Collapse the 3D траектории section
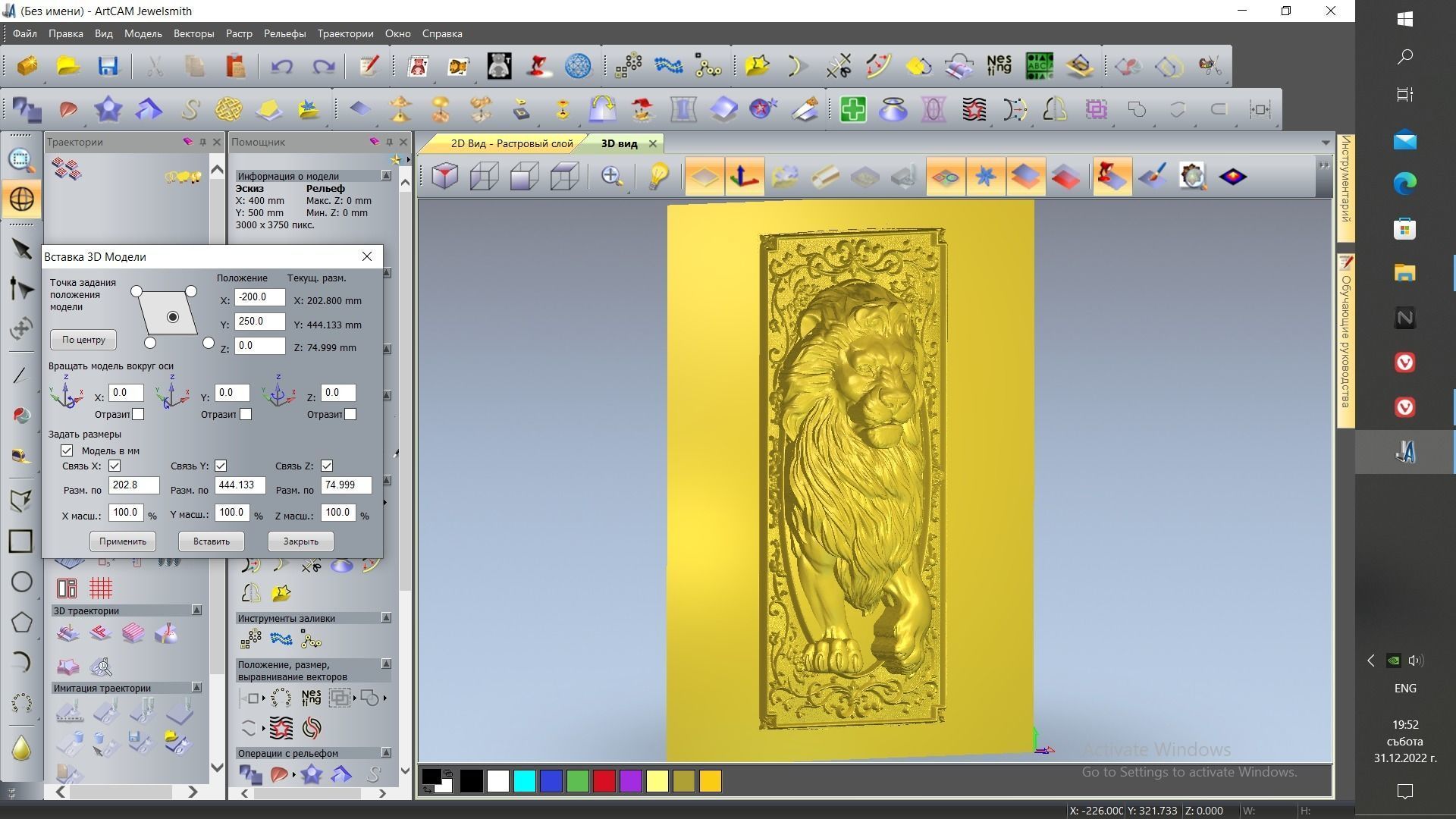 [196, 610]
